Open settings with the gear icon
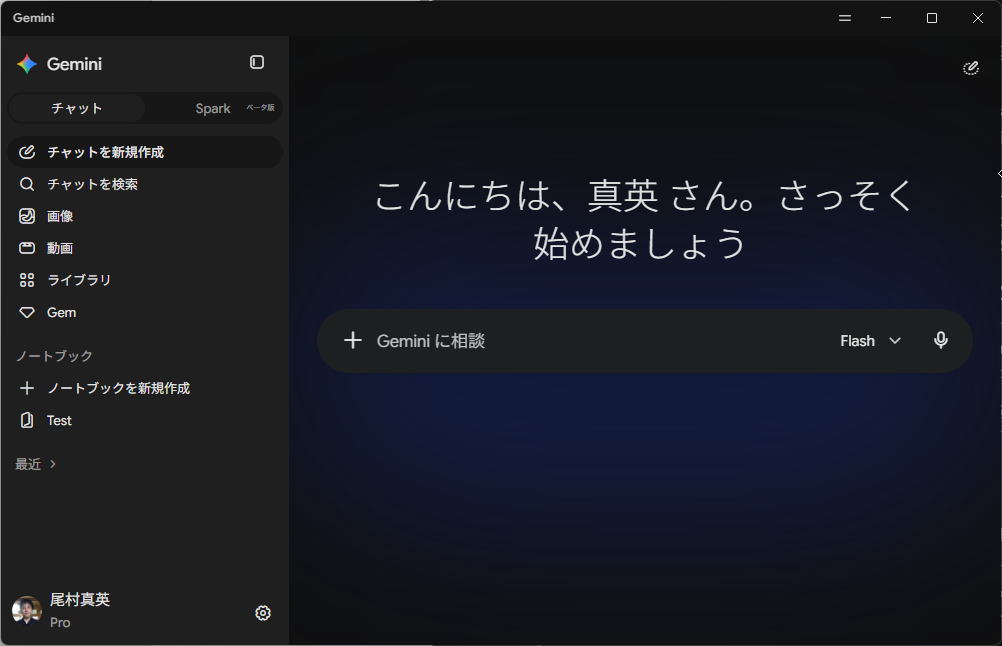Viewport: 1002px width, 646px height. [263, 613]
